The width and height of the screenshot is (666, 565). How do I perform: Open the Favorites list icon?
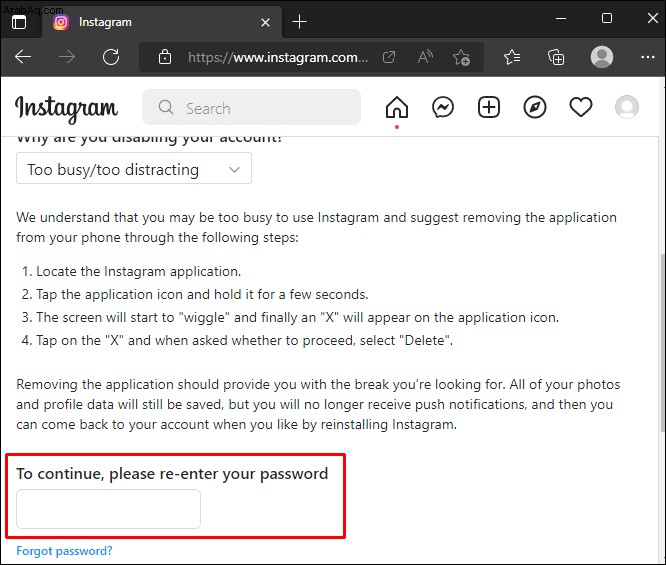point(512,57)
